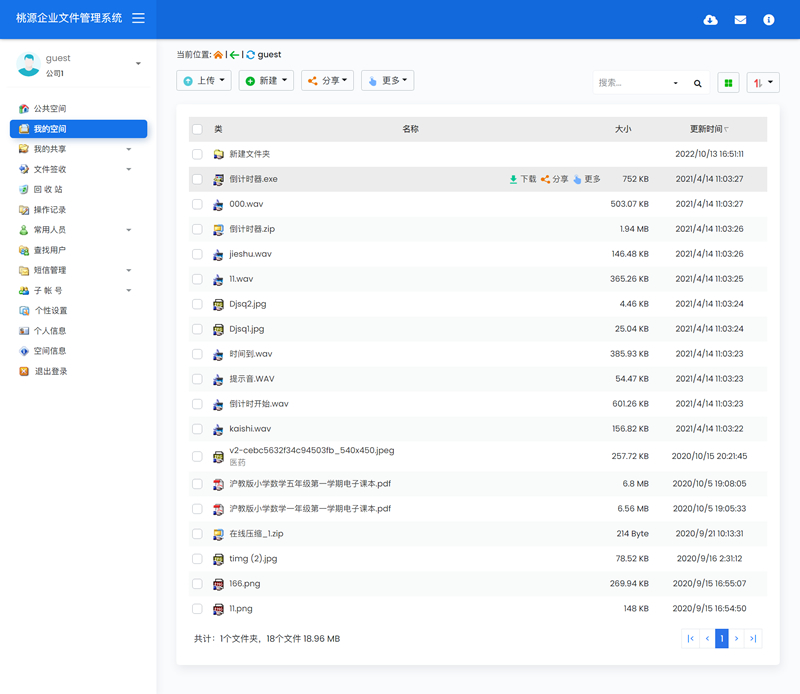Tick the checkbox next to 11.png

pyautogui.click(x=197, y=608)
